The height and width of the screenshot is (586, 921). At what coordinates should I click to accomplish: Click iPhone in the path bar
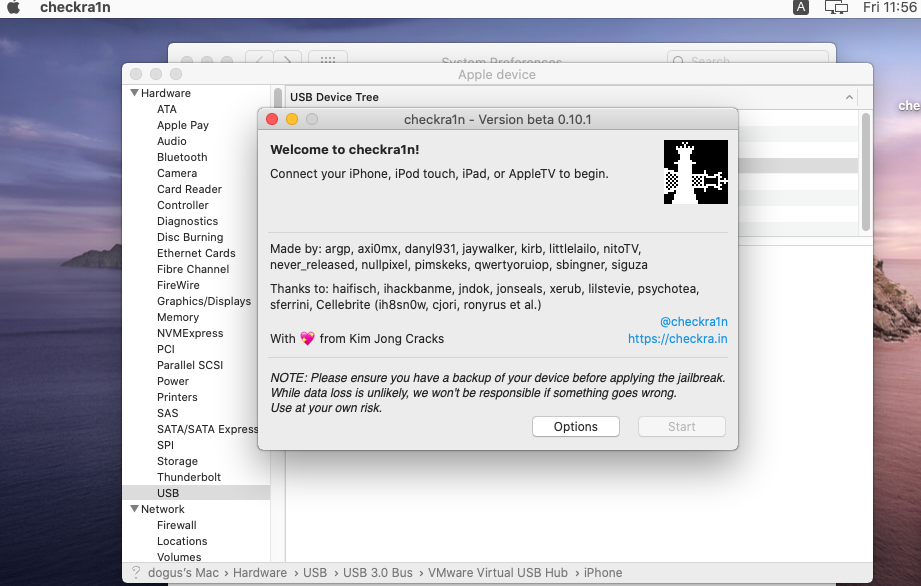tap(603, 572)
